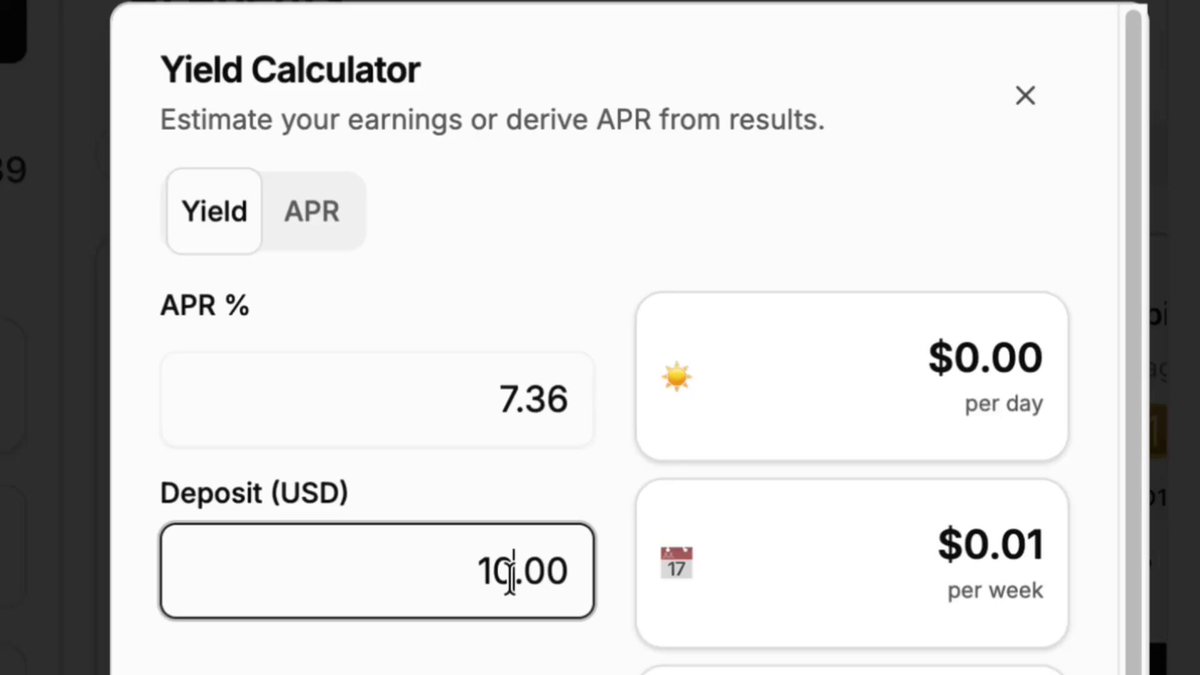This screenshot has width=1200, height=675.
Task: Close the Yield Calculator dialog
Action: click(1025, 95)
